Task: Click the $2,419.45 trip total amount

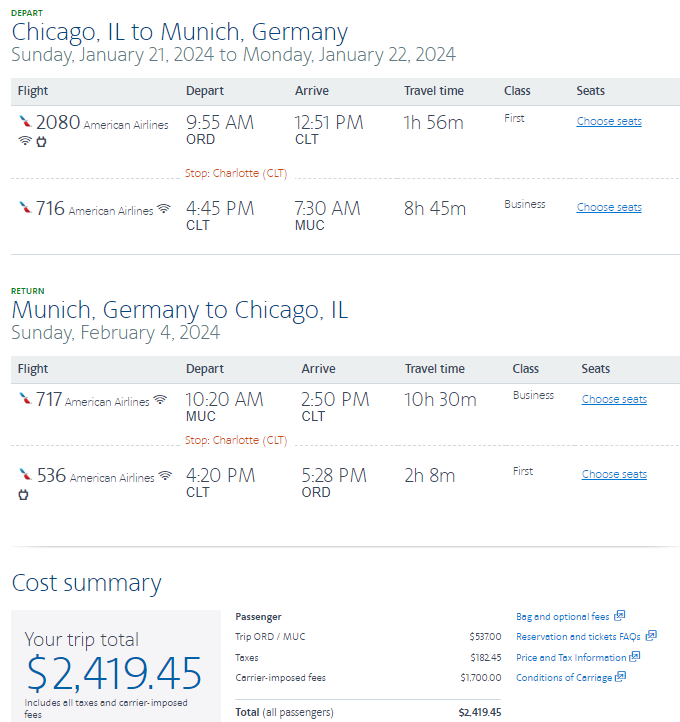Action: (x=114, y=674)
